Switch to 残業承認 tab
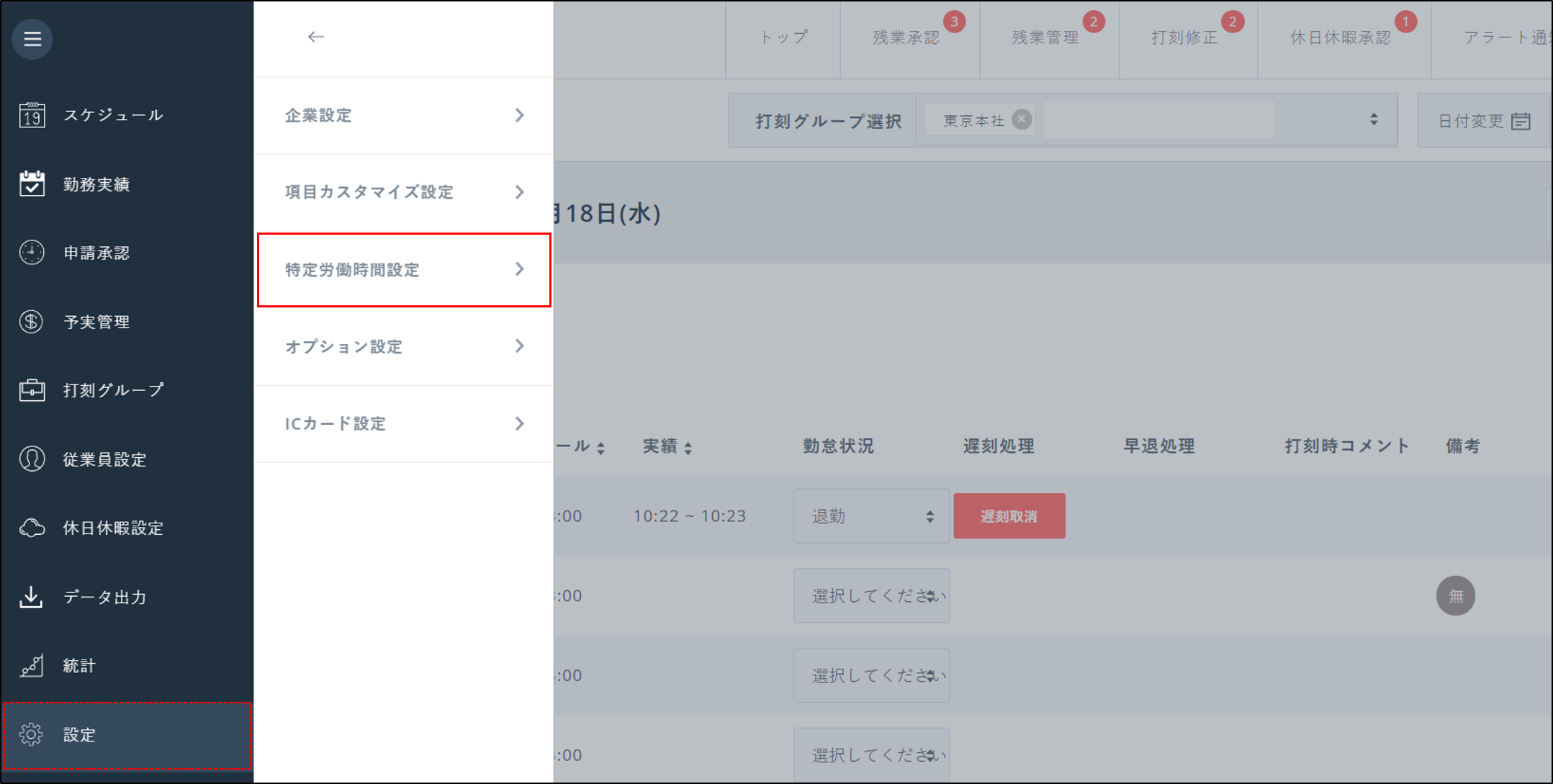The width and height of the screenshot is (1553, 784). [906, 37]
